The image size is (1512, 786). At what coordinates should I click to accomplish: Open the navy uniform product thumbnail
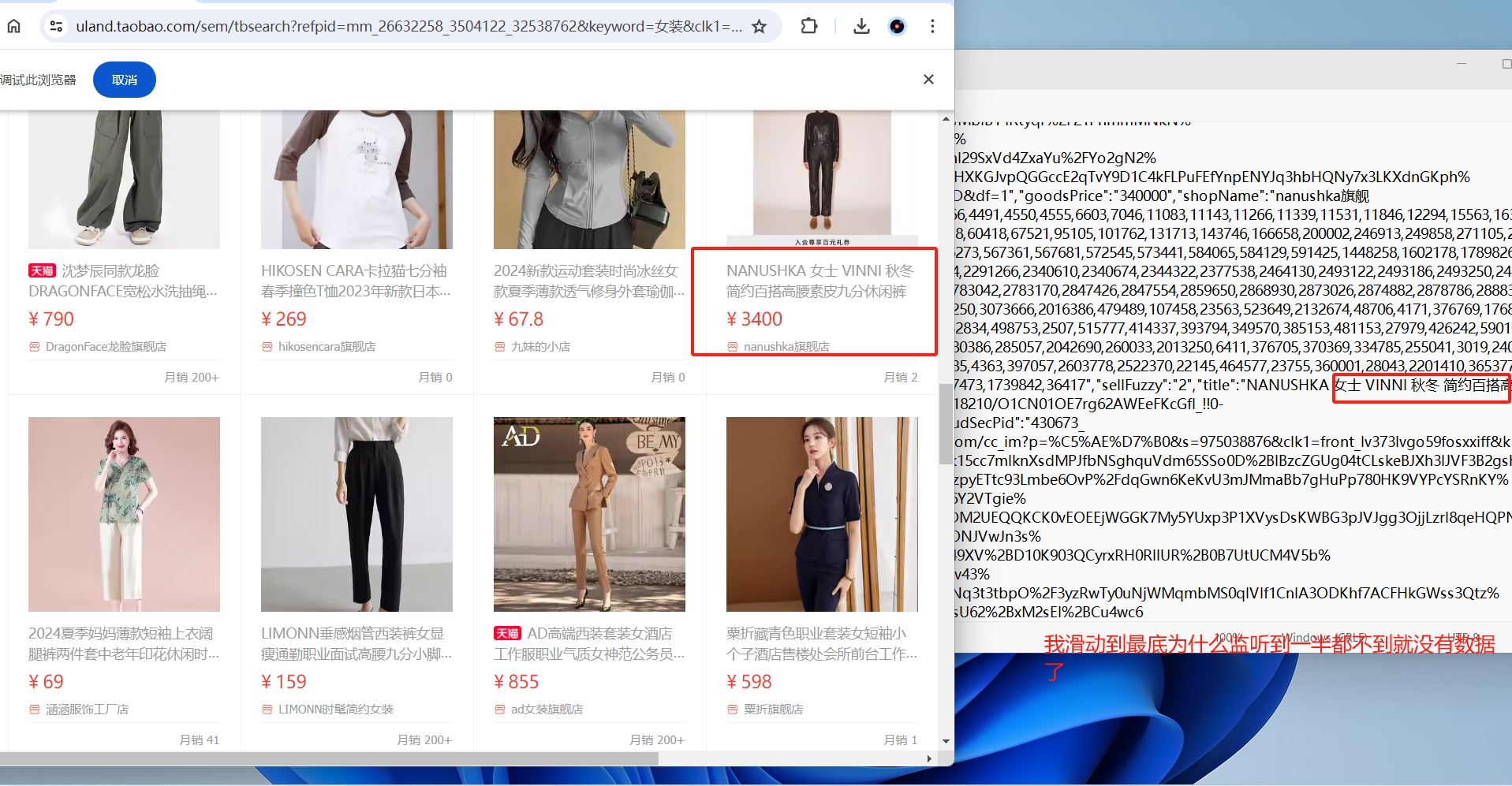(822, 514)
